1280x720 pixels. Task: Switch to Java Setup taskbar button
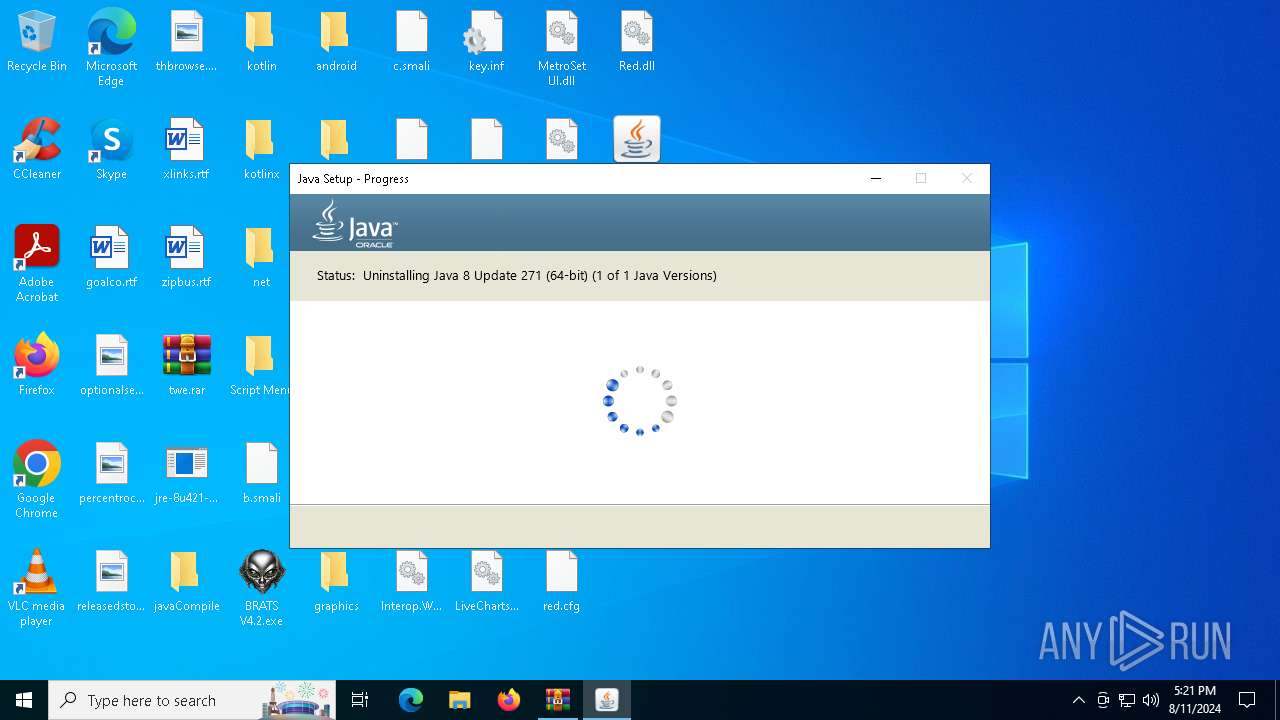coord(607,700)
